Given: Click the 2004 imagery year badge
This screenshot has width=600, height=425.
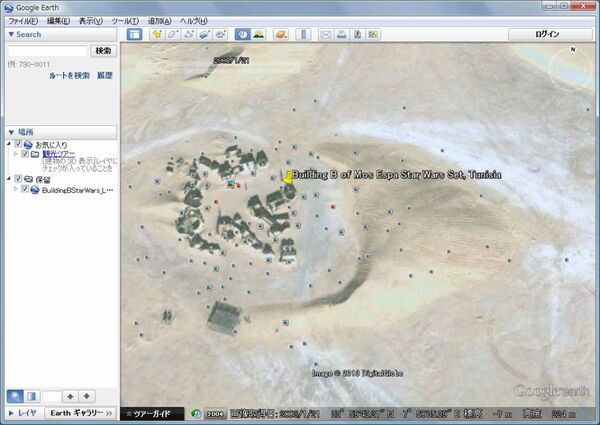Looking at the screenshot, I should [215, 414].
